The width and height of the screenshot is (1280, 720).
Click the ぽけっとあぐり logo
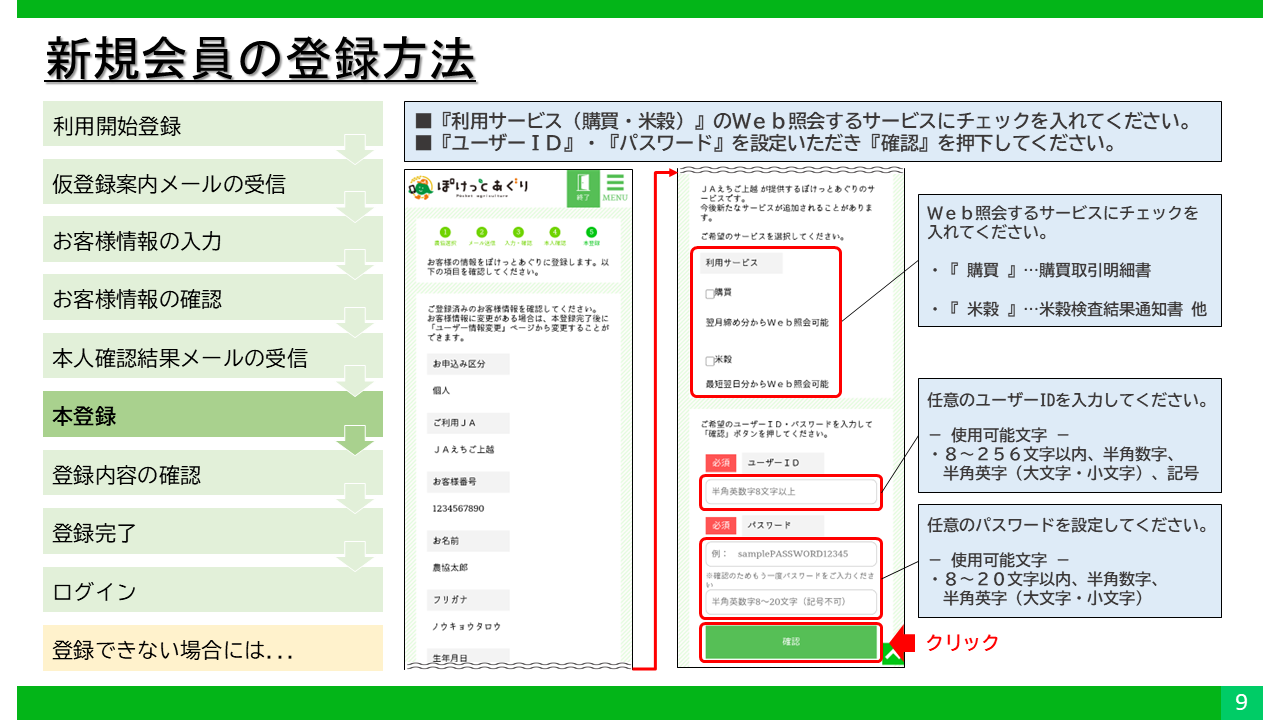click(x=471, y=188)
